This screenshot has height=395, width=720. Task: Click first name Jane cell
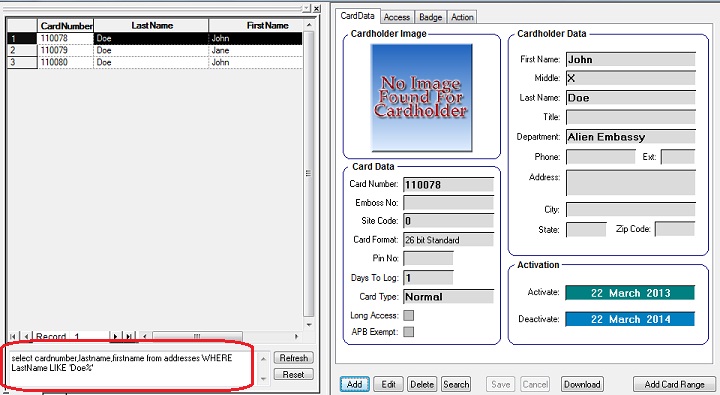[x=256, y=50]
